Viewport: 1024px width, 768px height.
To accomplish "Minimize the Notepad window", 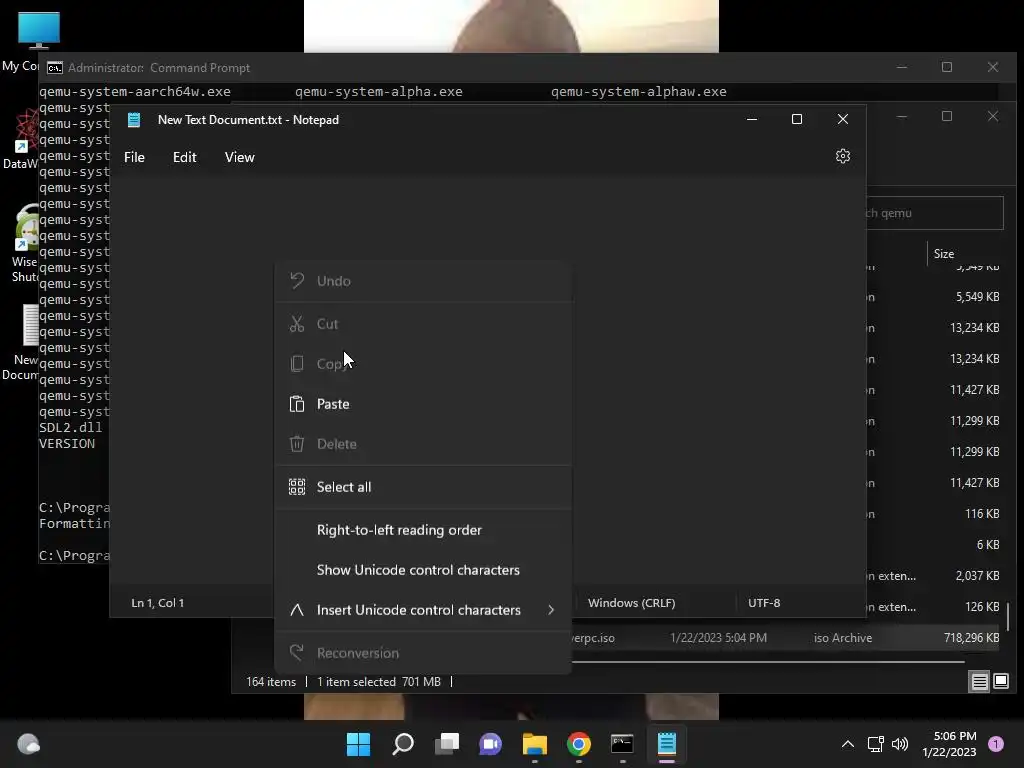I will [x=752, y=120].
